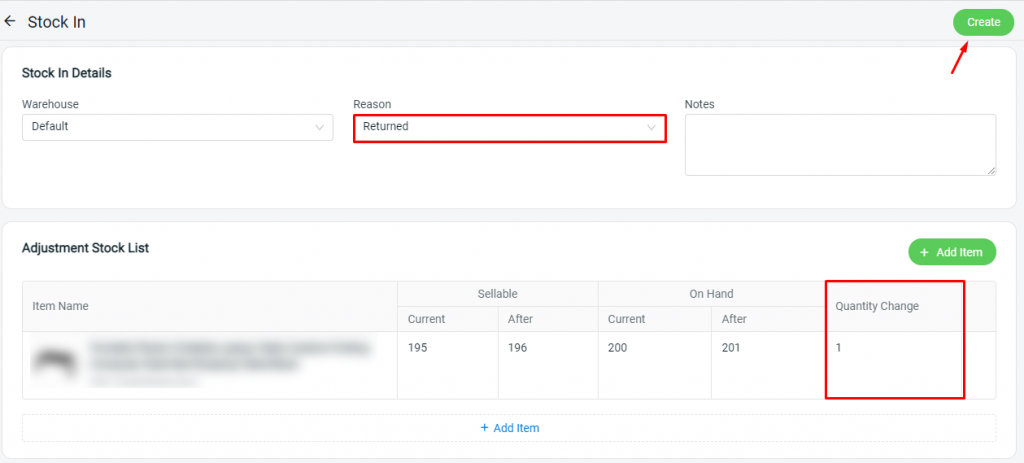
Task: Click the green Add Item button
Action: tap(952, 252)
